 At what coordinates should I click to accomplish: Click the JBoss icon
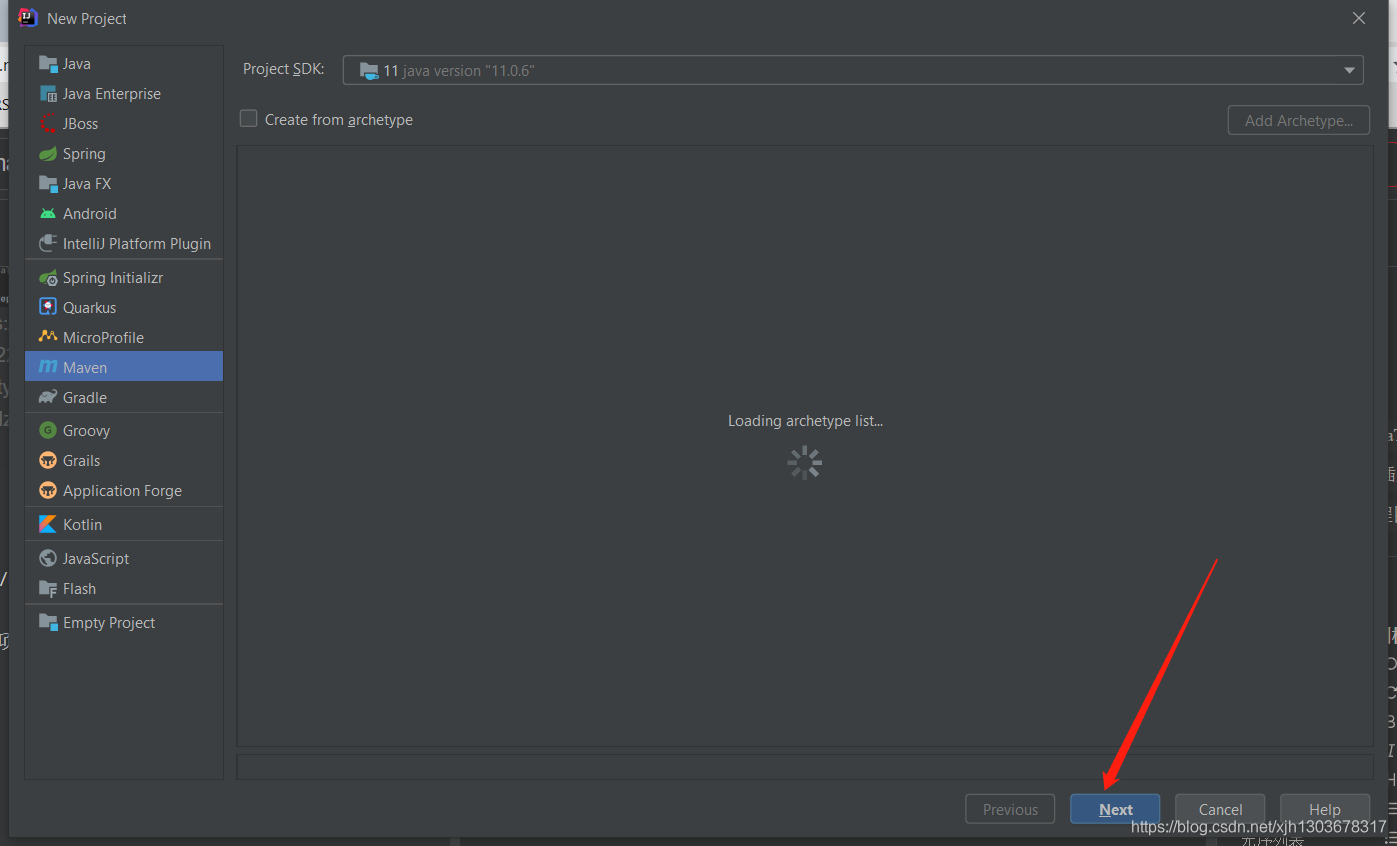[48, 124]
